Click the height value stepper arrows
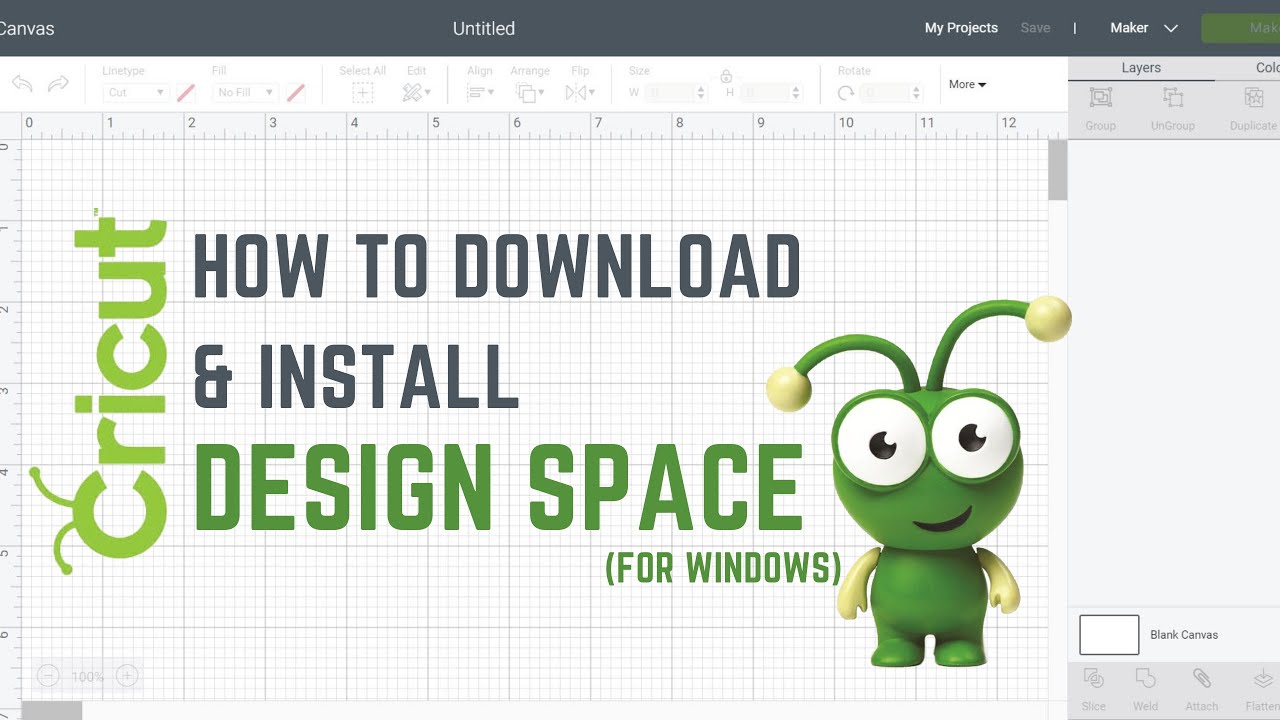This screenshot has width=1280, height=720. click(x=796, y=92)
